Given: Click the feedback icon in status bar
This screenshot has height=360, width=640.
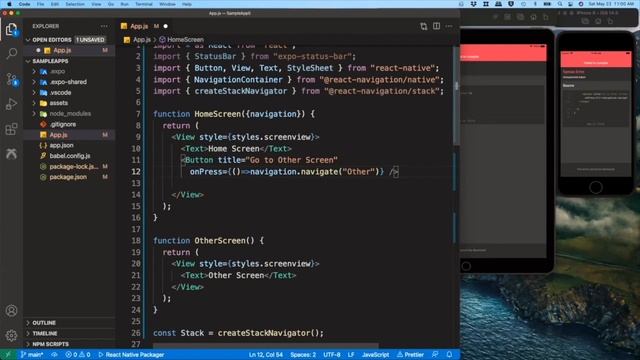Looking at the screenshot, I should [435, 355].
